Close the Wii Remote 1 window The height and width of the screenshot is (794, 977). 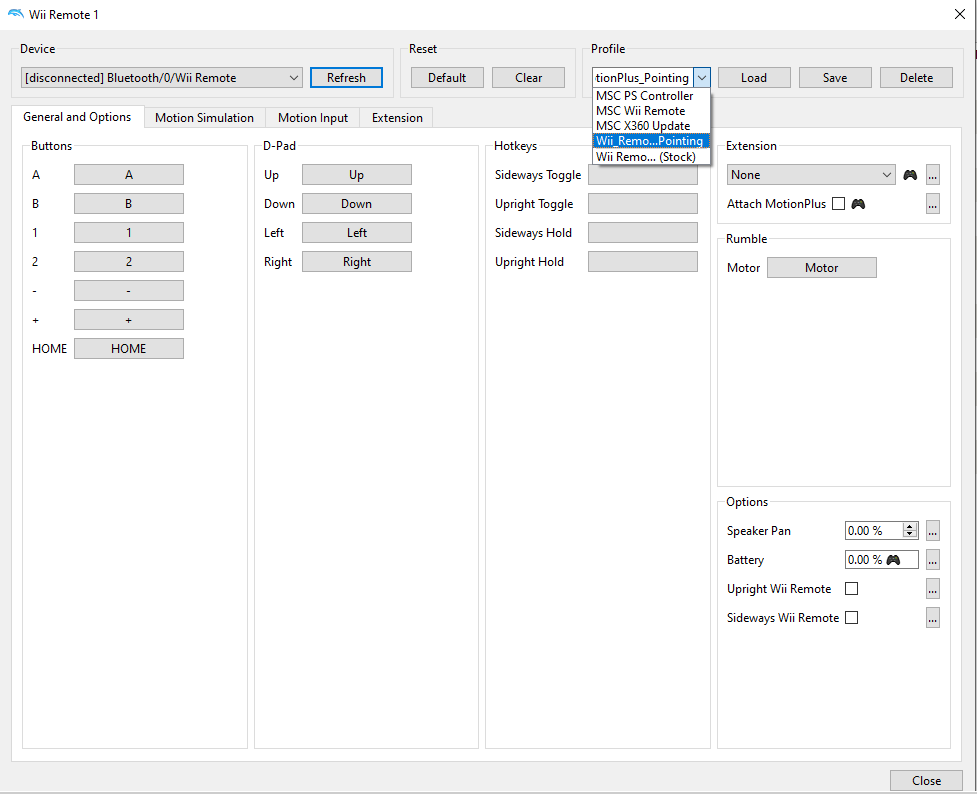960,14
